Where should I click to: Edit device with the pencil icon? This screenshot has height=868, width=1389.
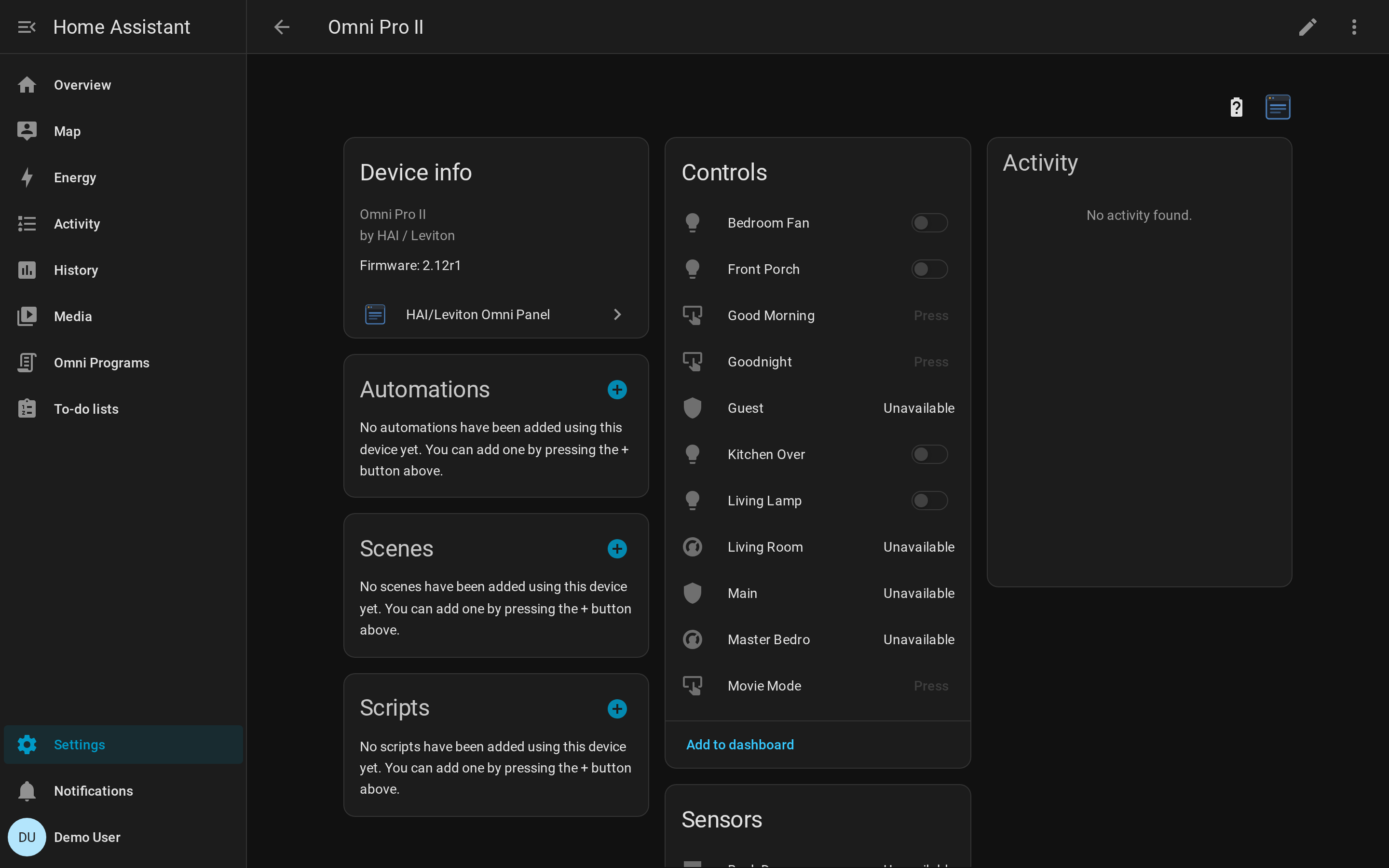[x=1307, y=27]
